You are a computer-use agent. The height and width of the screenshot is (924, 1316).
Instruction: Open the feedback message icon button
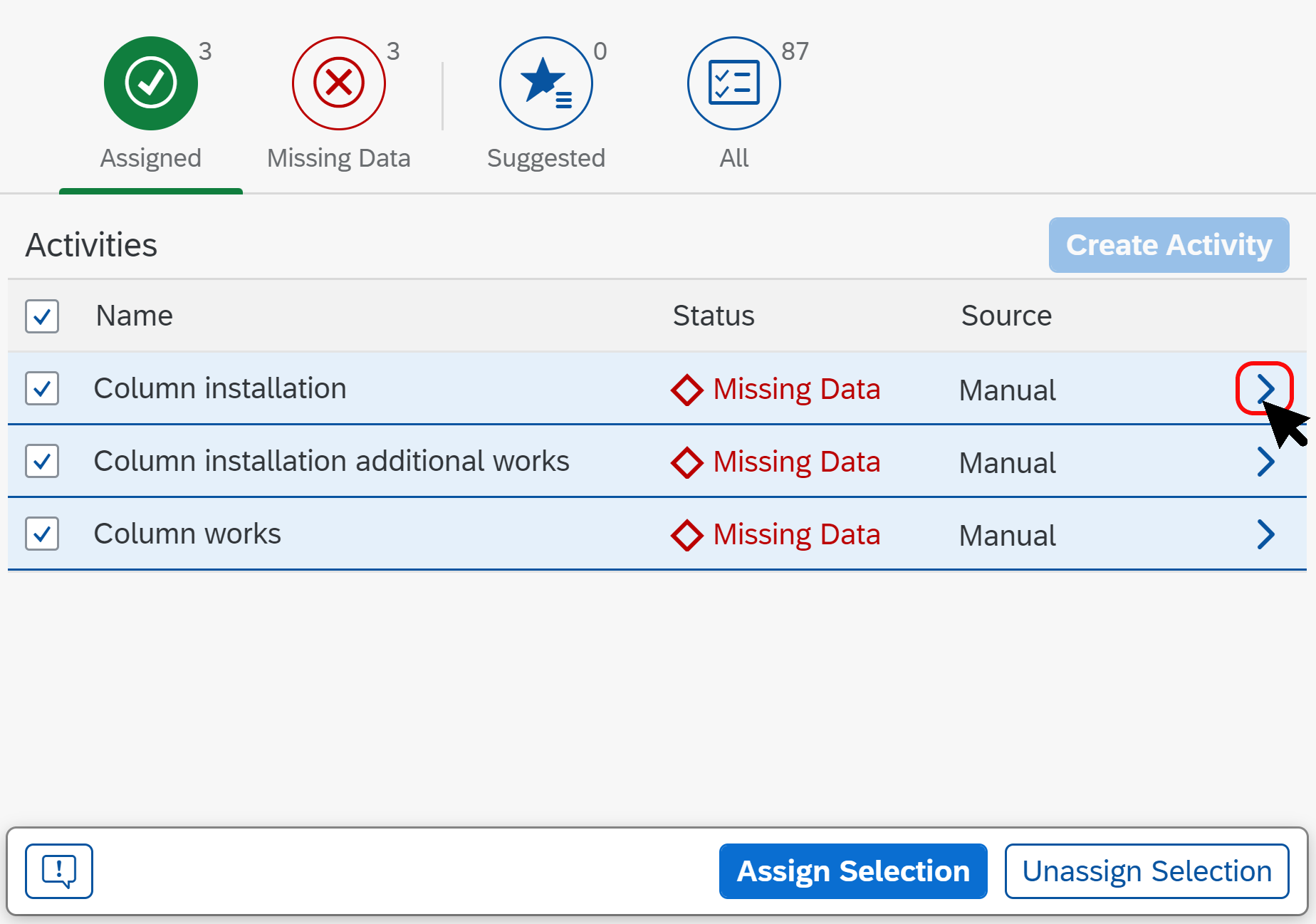tap(59, 871)
